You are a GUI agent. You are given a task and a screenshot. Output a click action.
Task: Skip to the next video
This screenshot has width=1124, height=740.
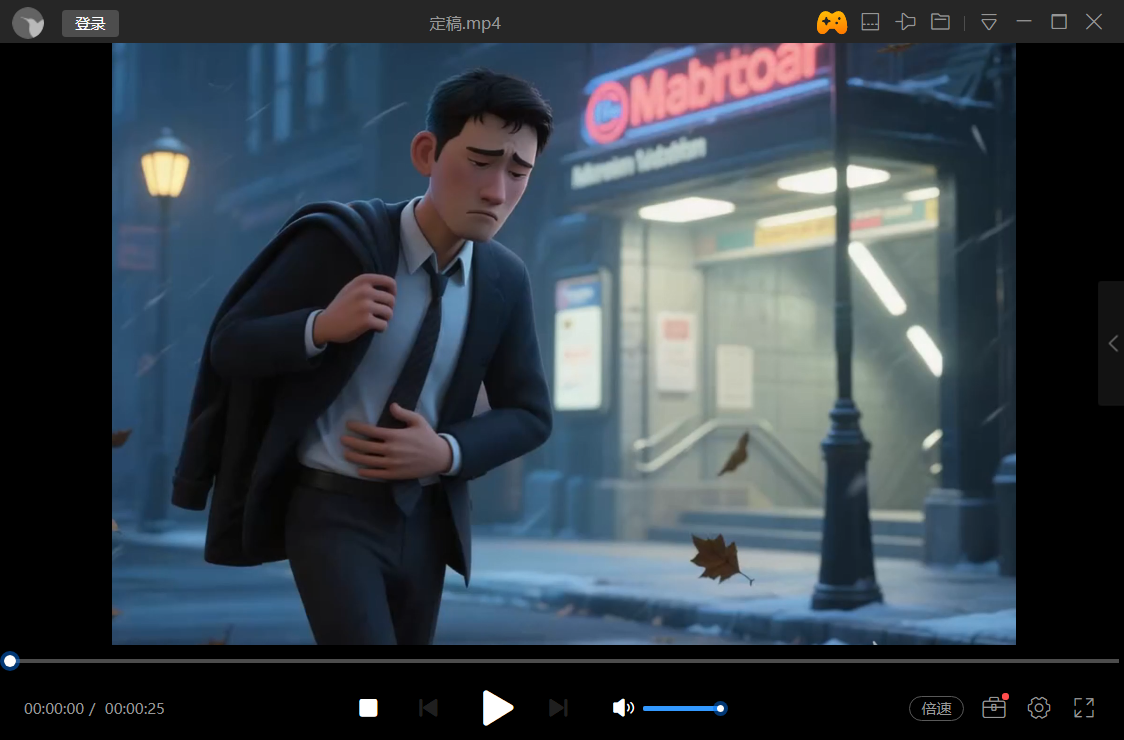click(558, 708)
